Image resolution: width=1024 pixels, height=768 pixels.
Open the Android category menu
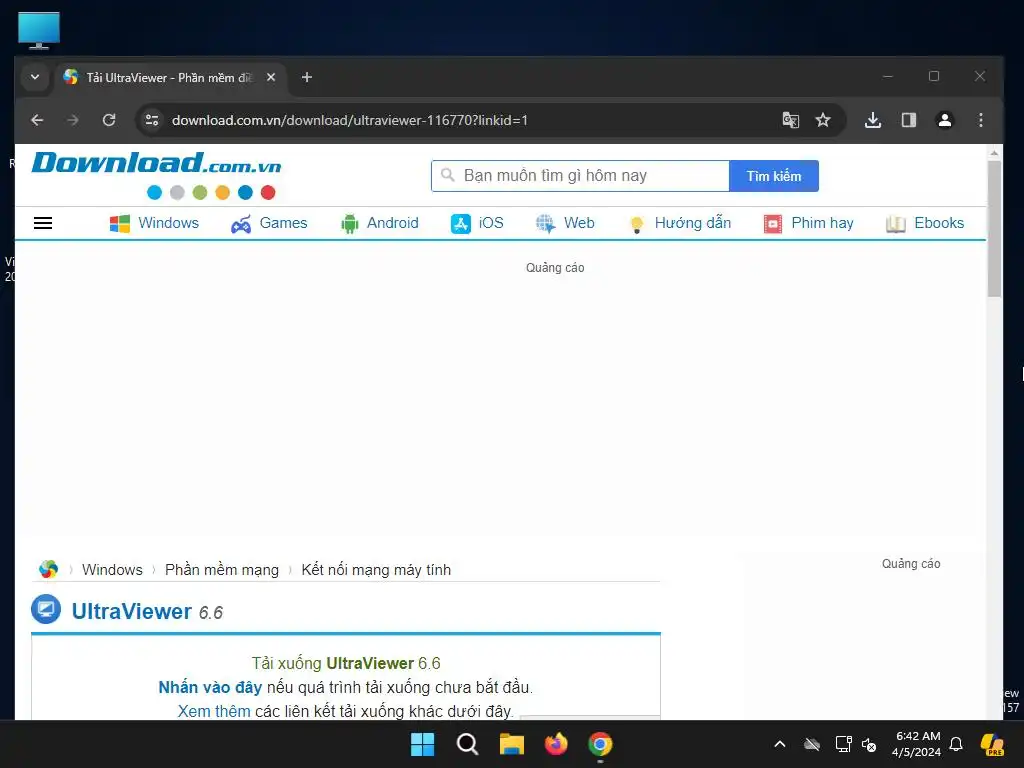(379, 223)
